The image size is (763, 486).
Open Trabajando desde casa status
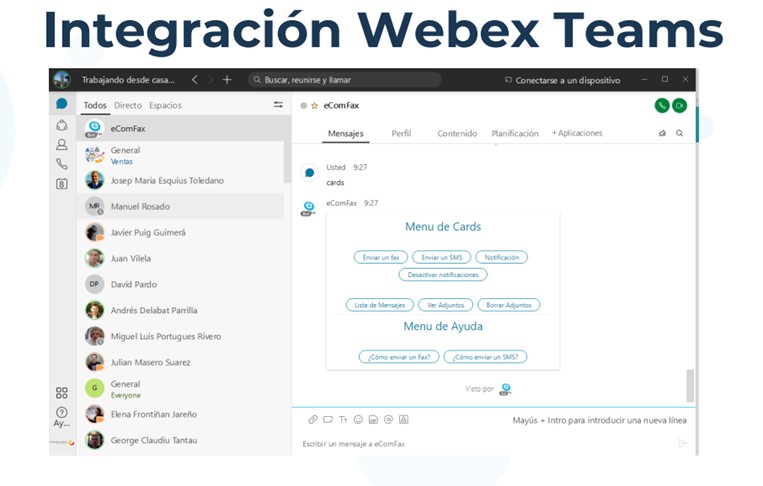[x=128, y=80]
